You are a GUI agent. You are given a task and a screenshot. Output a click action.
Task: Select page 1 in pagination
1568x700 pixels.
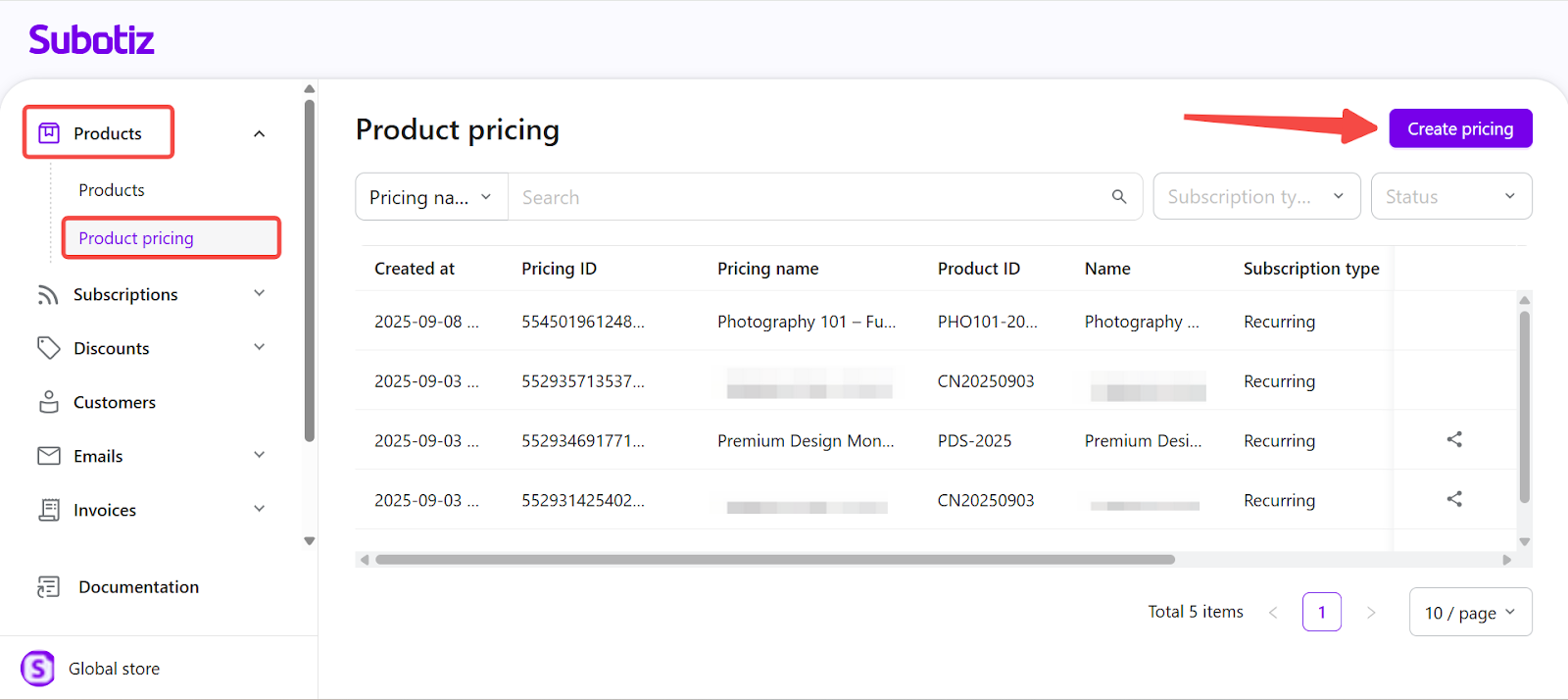click(x=1321, y=613)
